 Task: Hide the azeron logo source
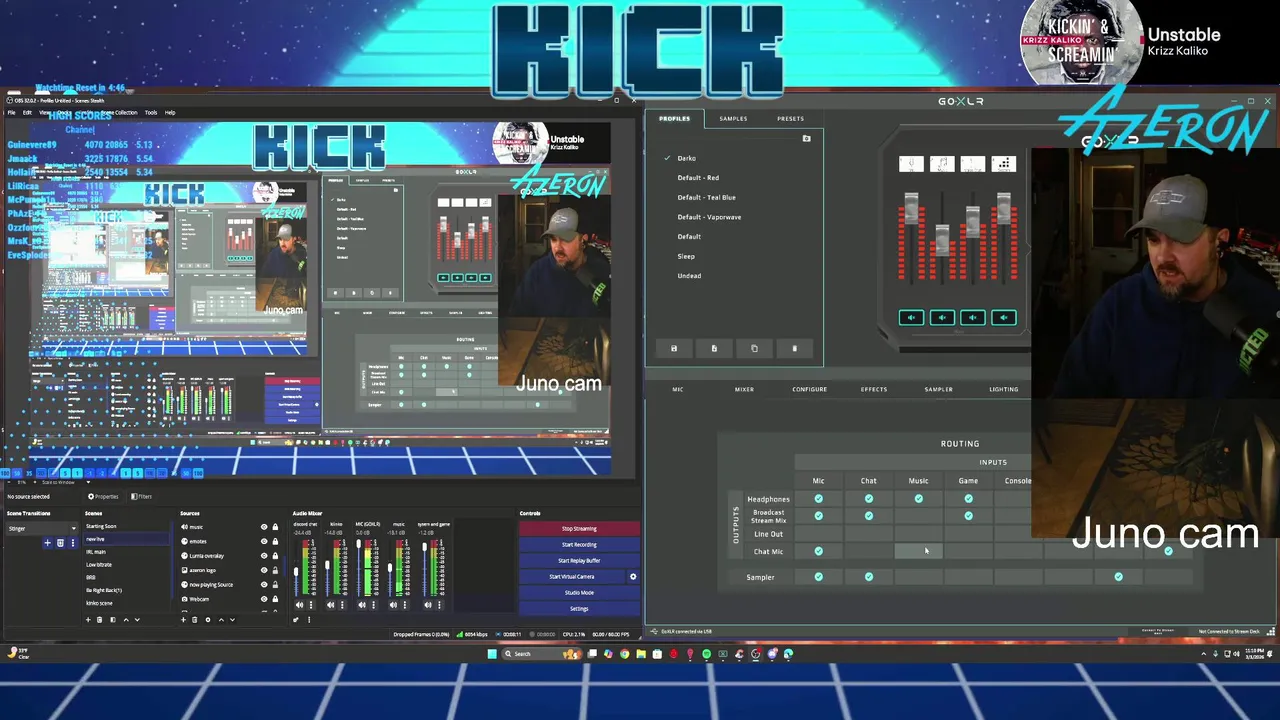click(x=264, y=570)
